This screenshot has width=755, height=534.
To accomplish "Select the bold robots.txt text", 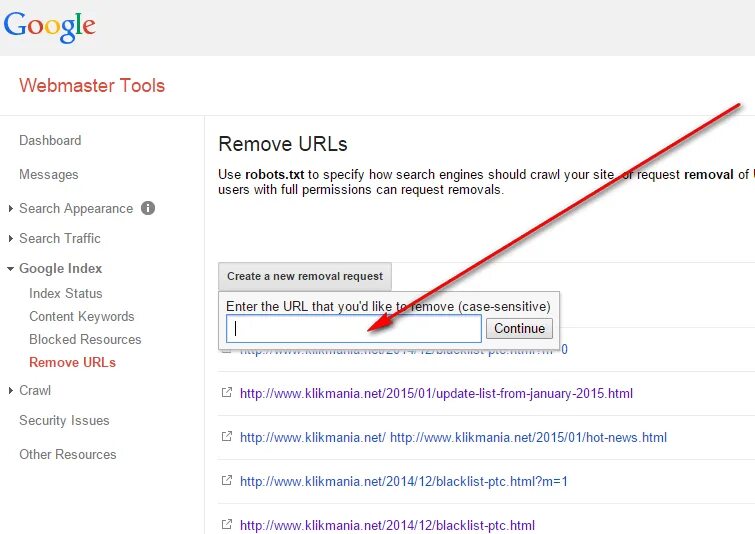I will [x=274, y=174].
